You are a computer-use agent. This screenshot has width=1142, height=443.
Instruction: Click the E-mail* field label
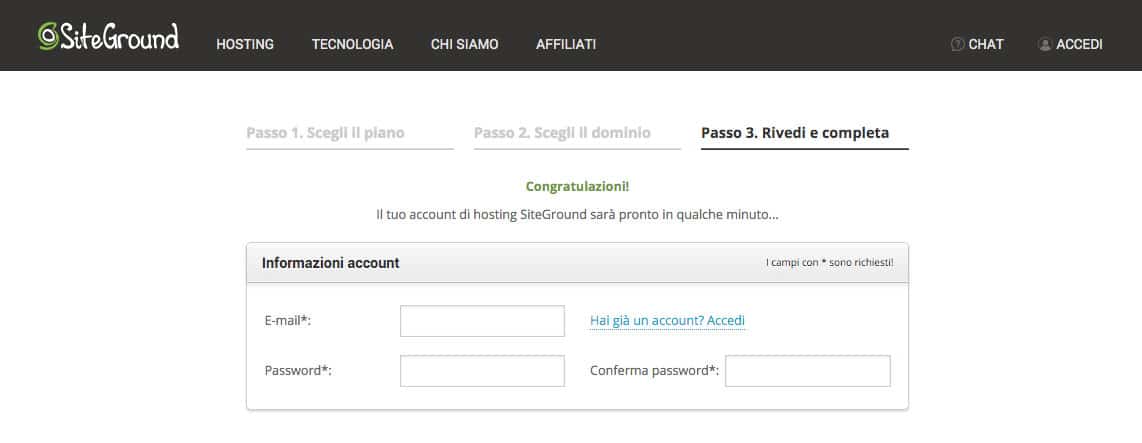pos(288,321)
